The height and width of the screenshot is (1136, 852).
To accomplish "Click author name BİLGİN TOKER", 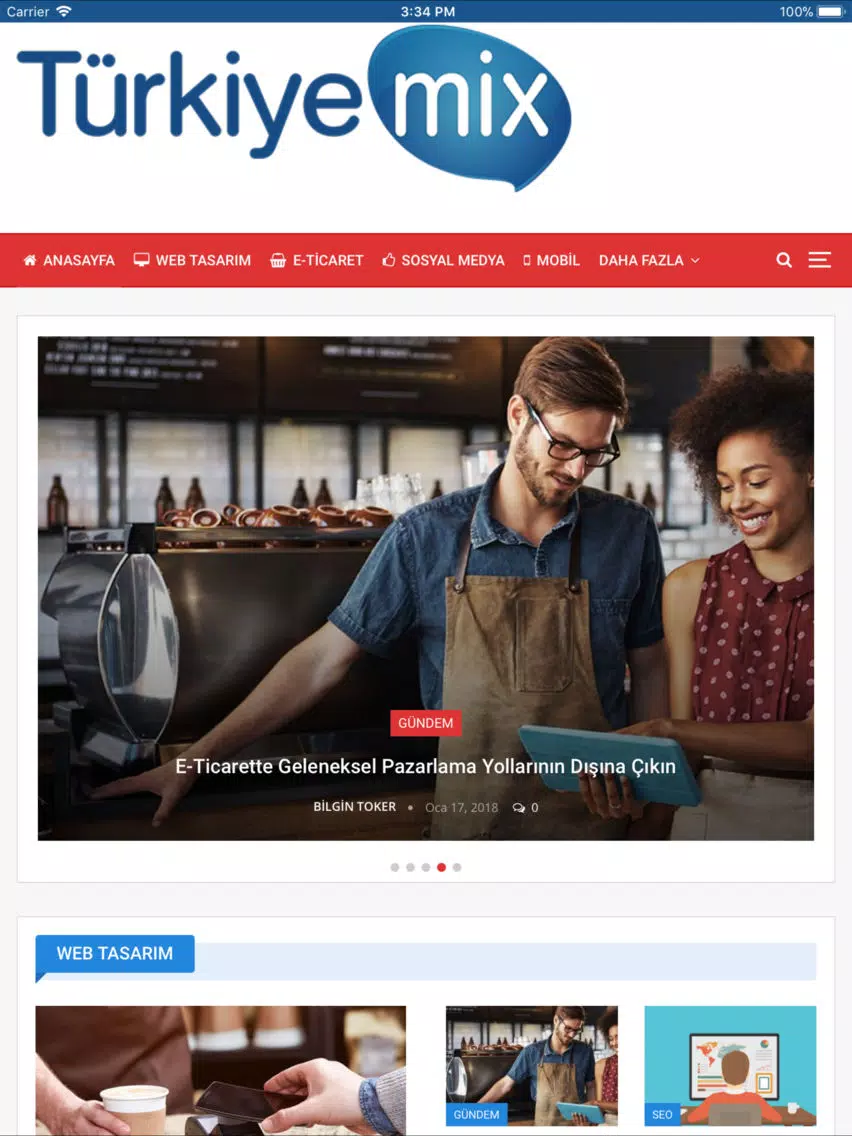I will pyautogui.click(x=354, y=807).
